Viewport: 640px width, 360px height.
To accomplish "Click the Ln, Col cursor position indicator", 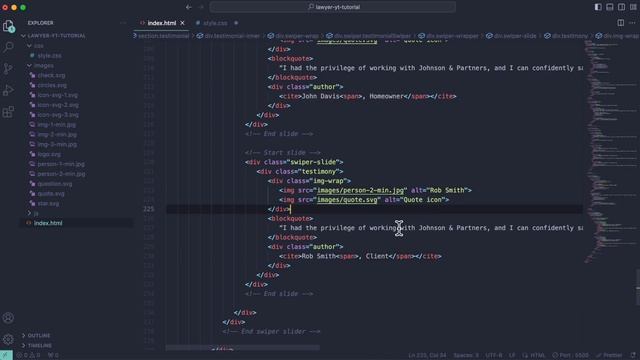I will point(427,356).
